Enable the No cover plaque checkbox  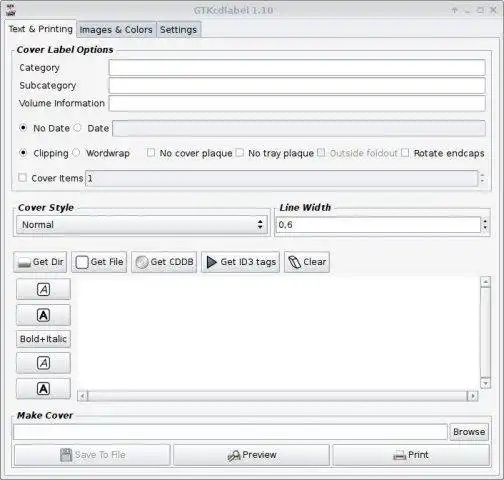pos(151,153)
